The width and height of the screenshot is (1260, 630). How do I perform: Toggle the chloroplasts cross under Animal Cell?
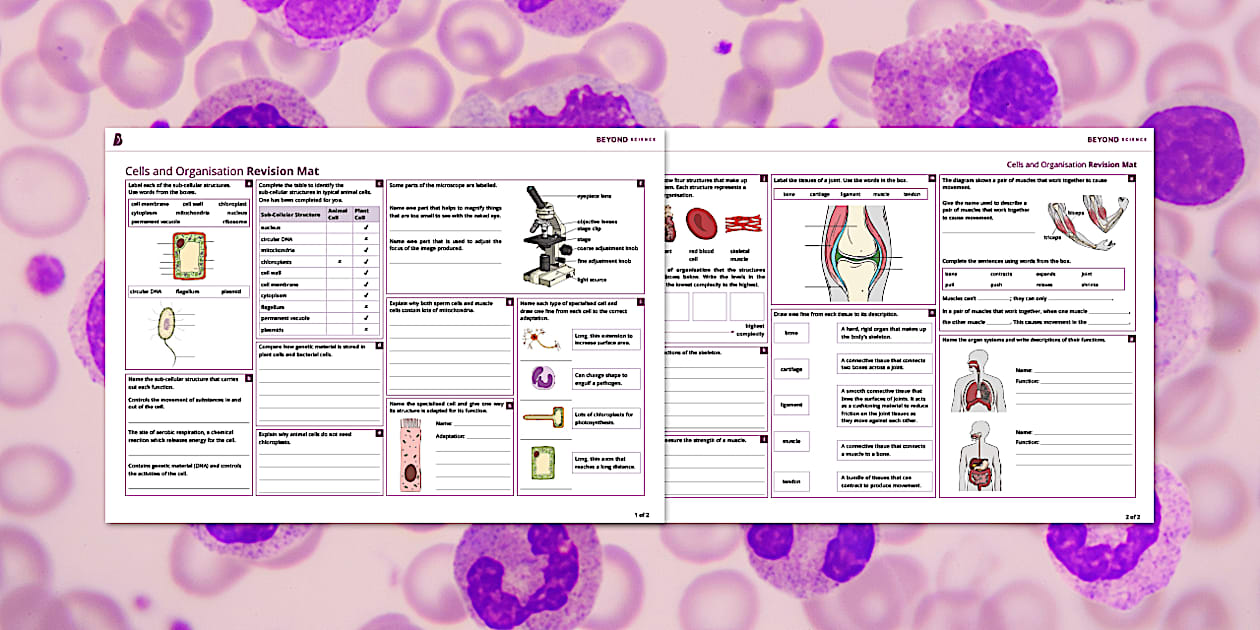pyautogui.click(x=339, y=261)
